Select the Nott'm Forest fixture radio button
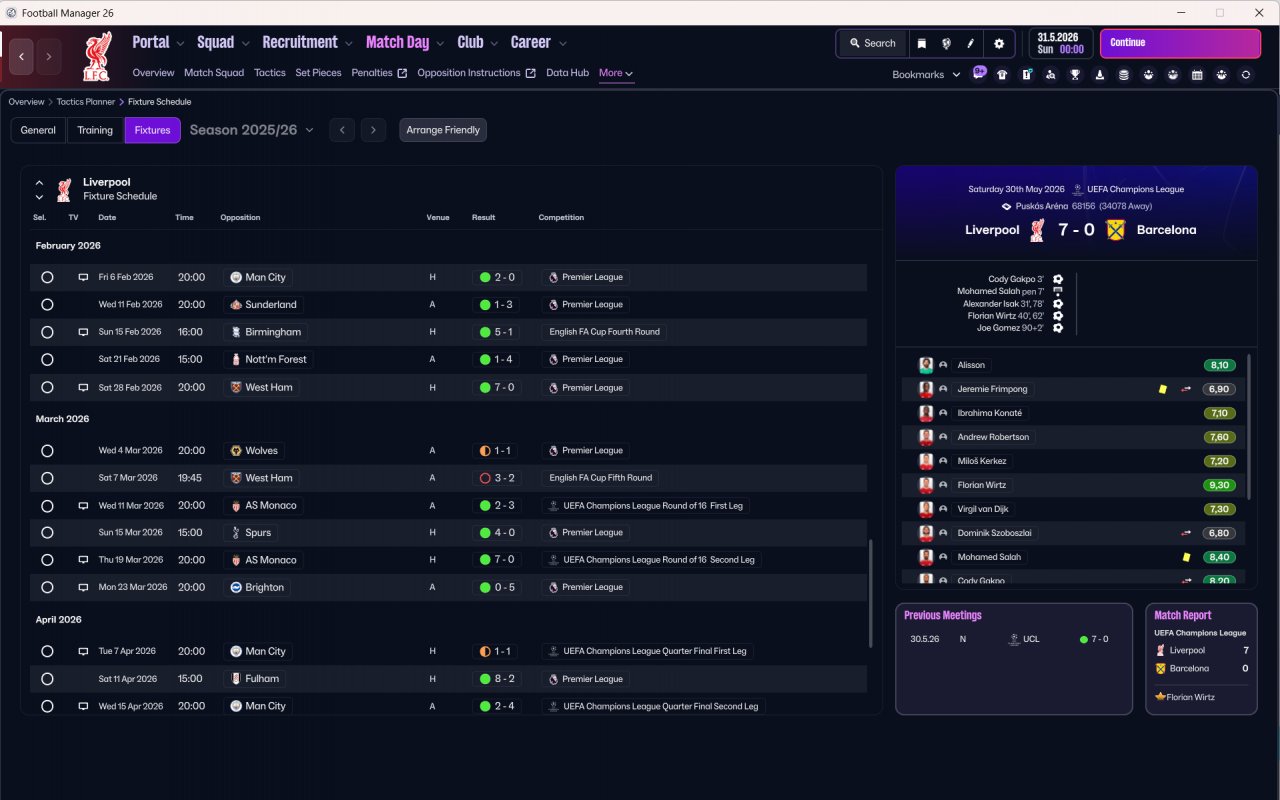 (47, 359)
